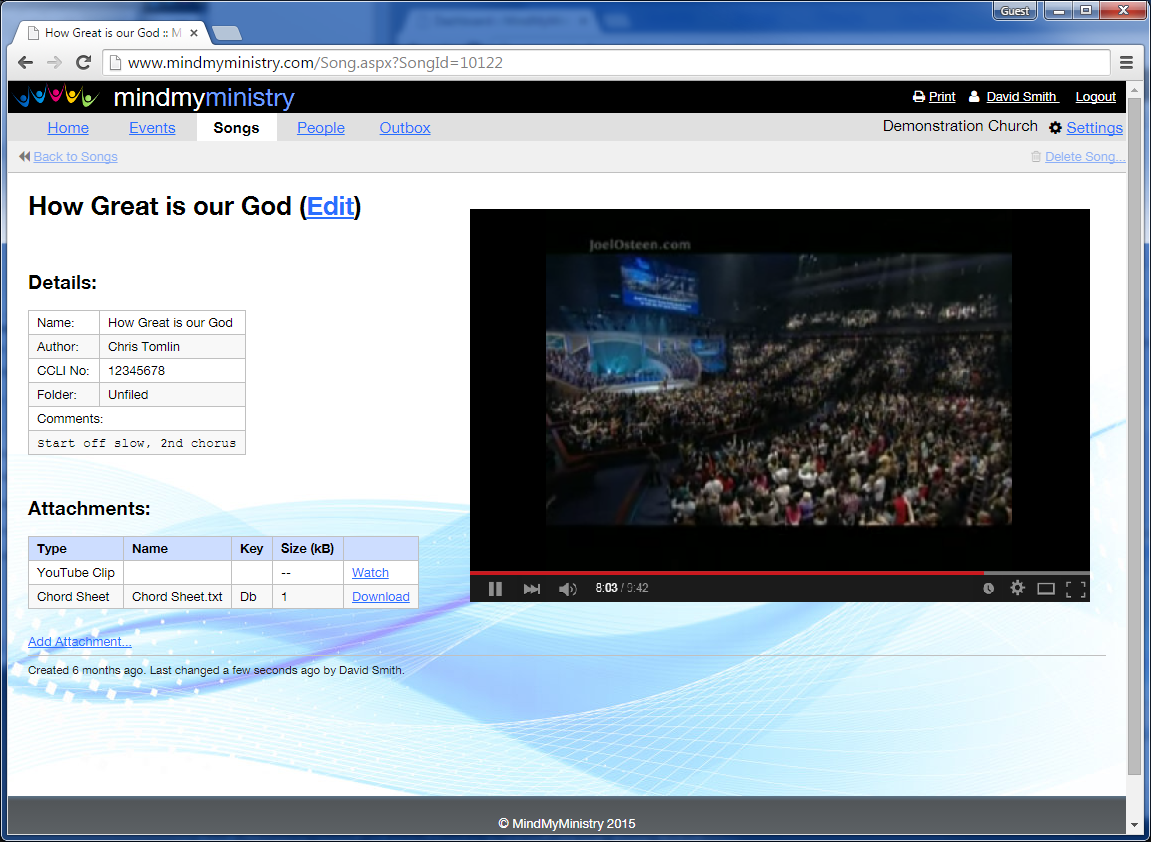Enter fullscreen mode on the video
Viewport: 1151px width, 842px height.
coord(1075,588)
